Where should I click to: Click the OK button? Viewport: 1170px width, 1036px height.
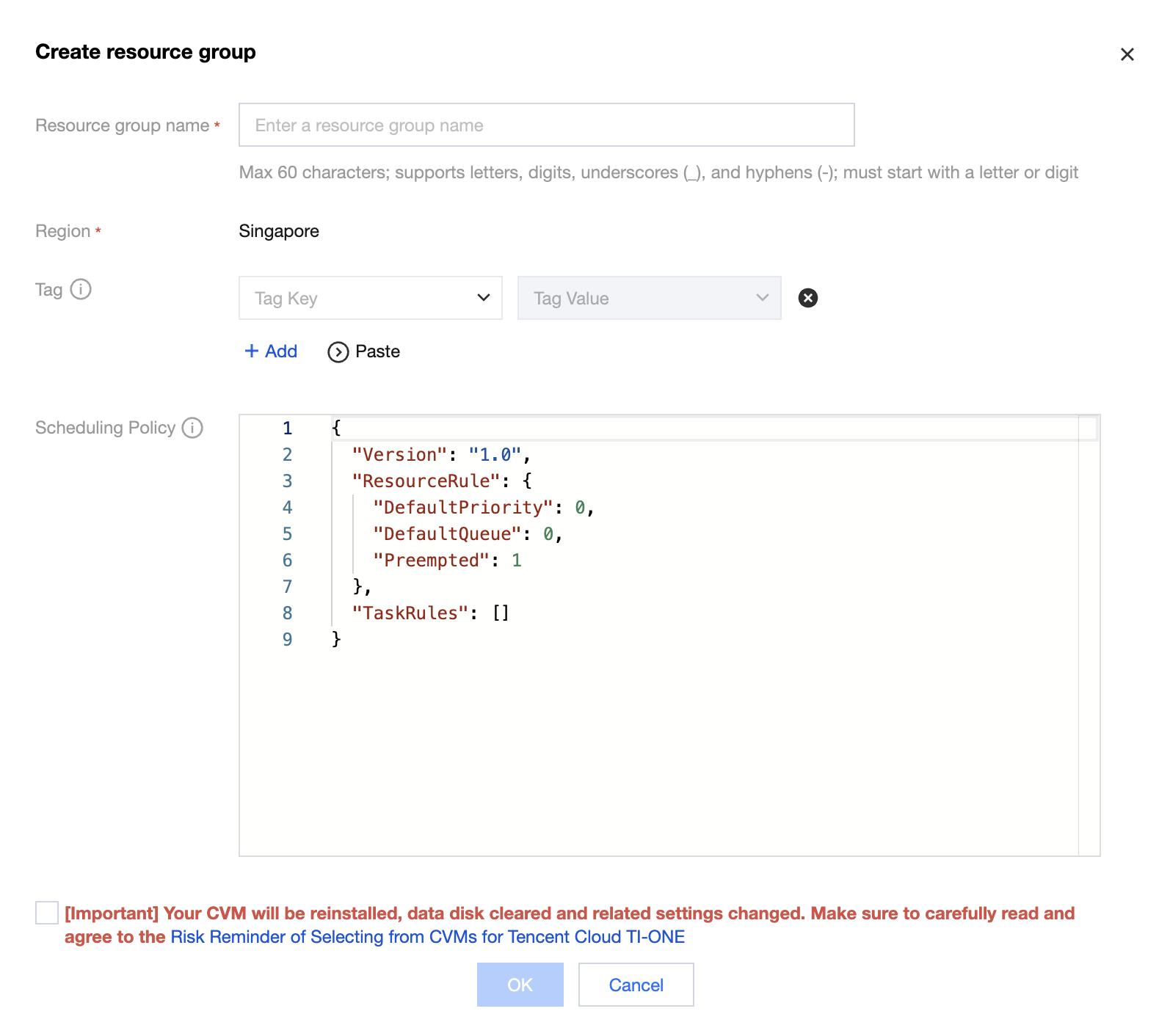520,985
